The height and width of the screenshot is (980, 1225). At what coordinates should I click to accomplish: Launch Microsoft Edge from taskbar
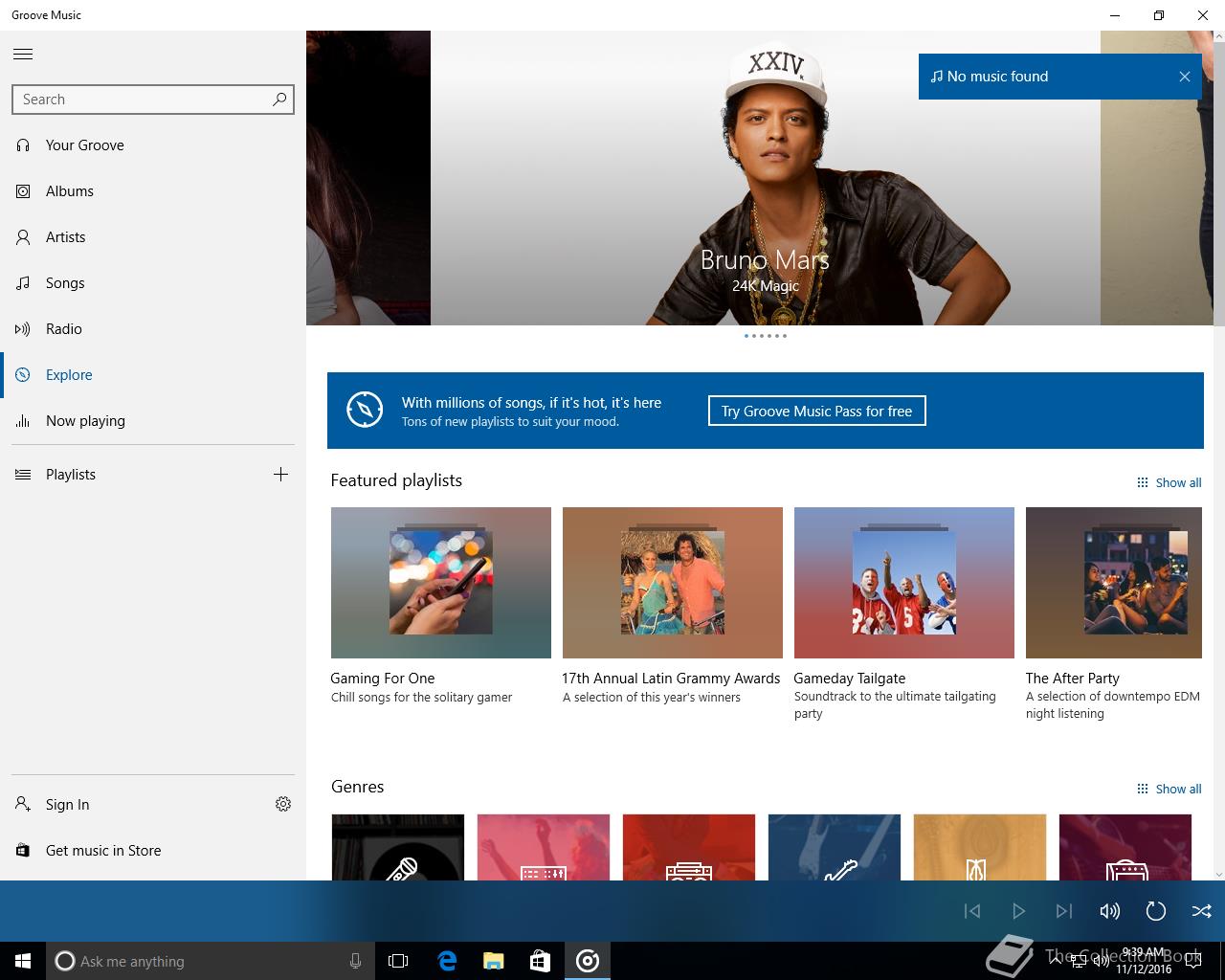point(447,961)
